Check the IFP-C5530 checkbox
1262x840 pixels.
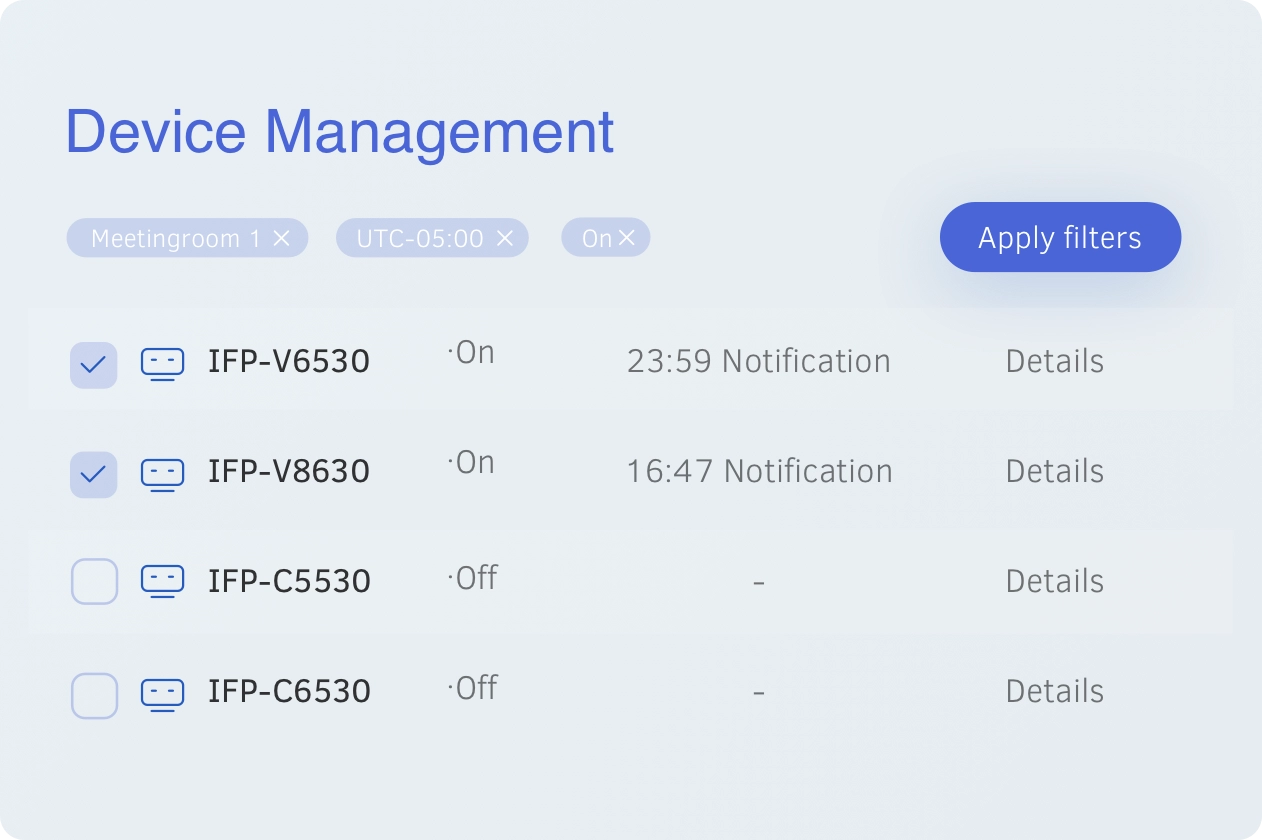click(x=94, y=581)
